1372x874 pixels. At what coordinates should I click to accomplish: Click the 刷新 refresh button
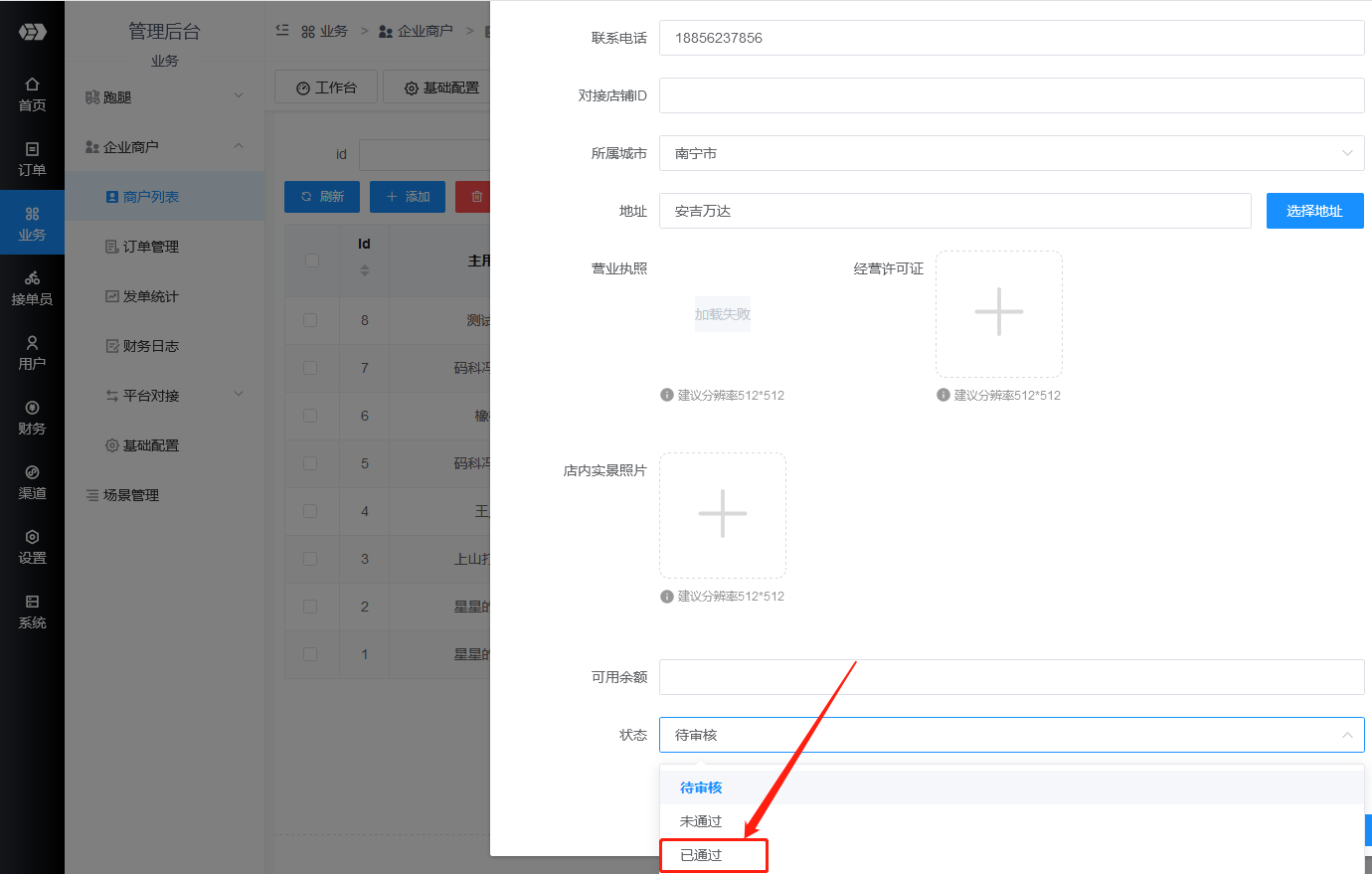(x=322, y=197)
